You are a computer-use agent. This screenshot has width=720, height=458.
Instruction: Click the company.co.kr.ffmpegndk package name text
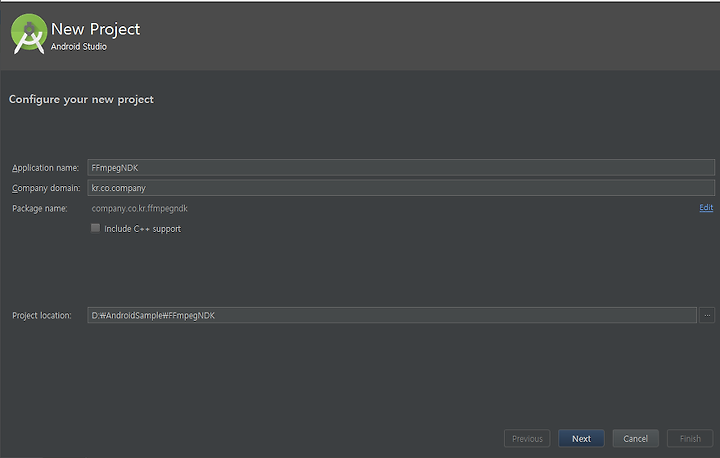tap(140, 209)
